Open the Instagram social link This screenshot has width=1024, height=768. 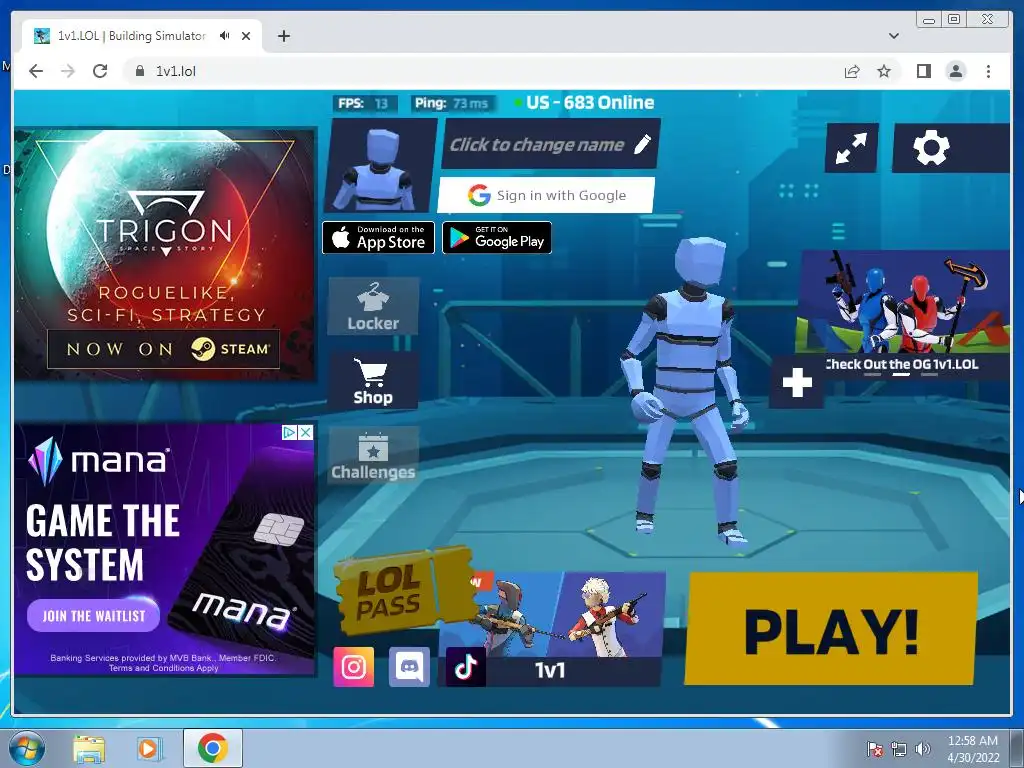point(354,667)
